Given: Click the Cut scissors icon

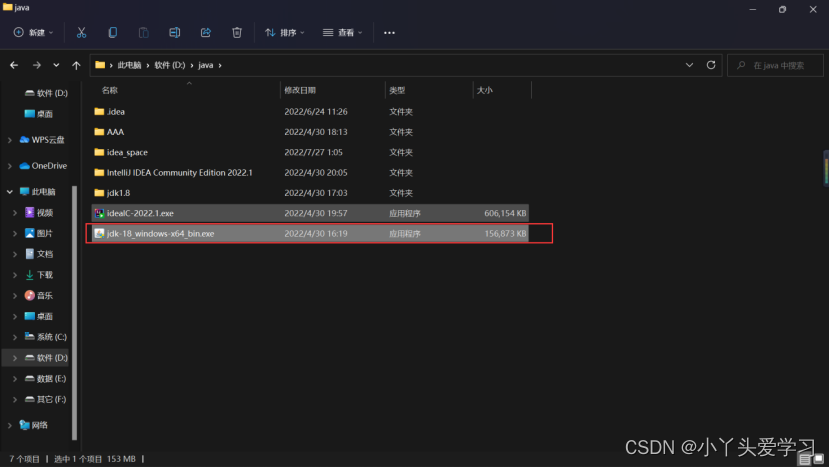Looking at the screenshot, I should tap(81, 33).
